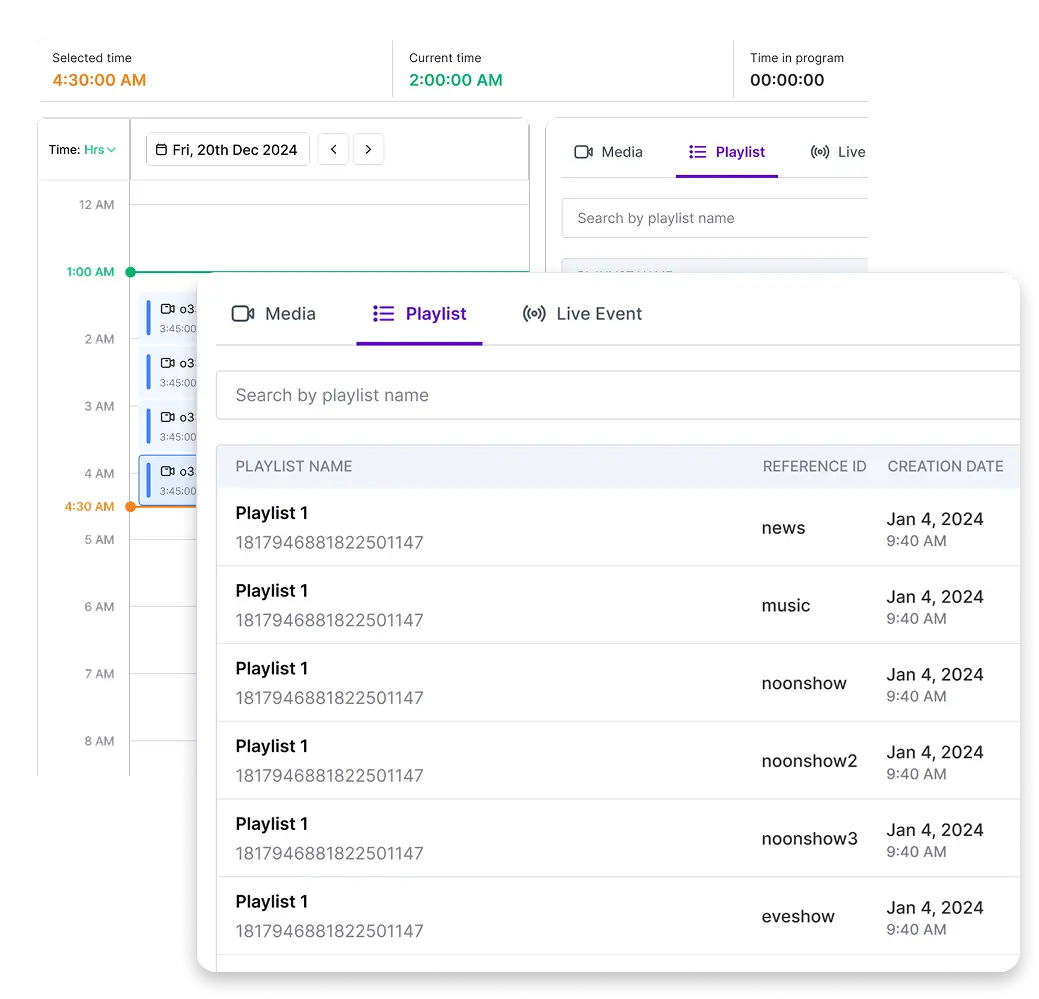Image resolution: width=1039 pixels, height=999 pixels.
Task: Select the playlist row with reference news
Action: pos(618,527)
